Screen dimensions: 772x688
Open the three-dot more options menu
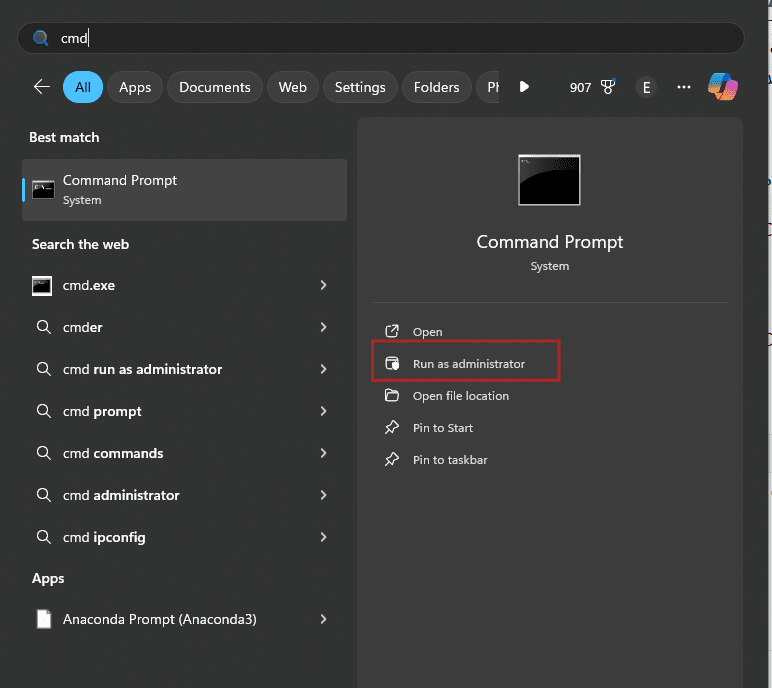pos(684,87)
